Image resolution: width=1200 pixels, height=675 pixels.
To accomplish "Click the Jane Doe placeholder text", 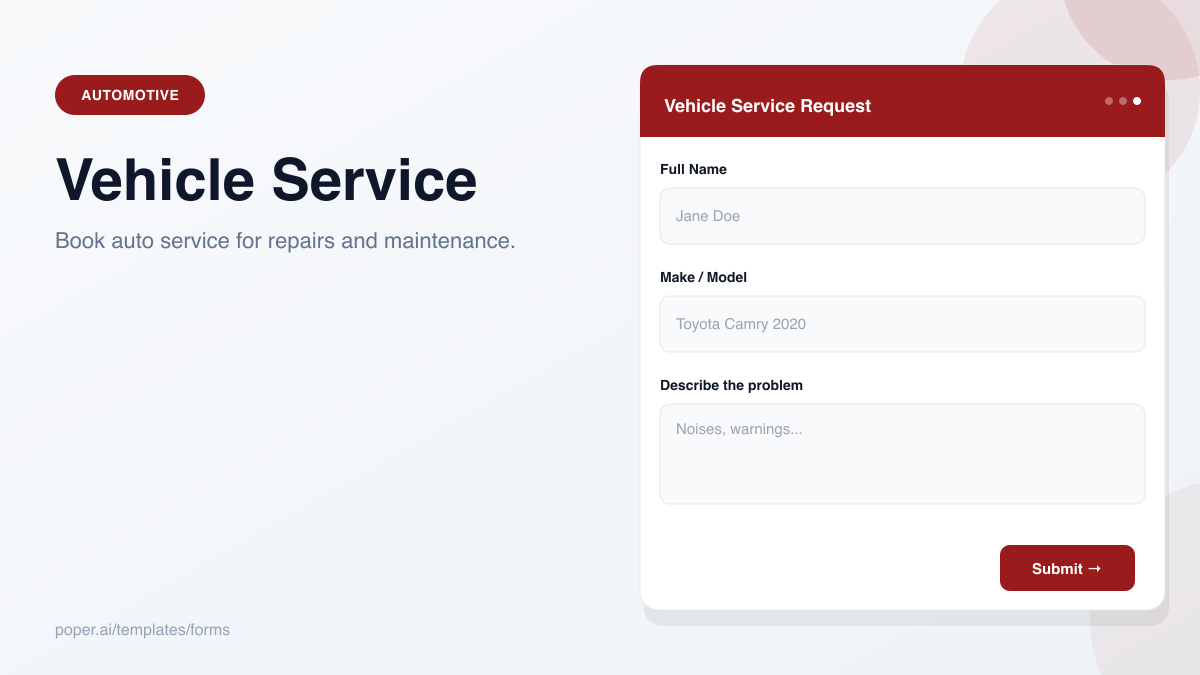I will pyautogui.click(x=707, y=216).
